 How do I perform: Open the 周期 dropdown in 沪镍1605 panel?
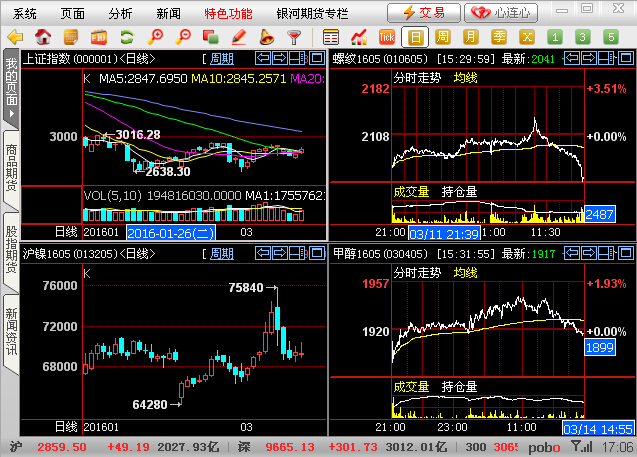pos(219,254)
